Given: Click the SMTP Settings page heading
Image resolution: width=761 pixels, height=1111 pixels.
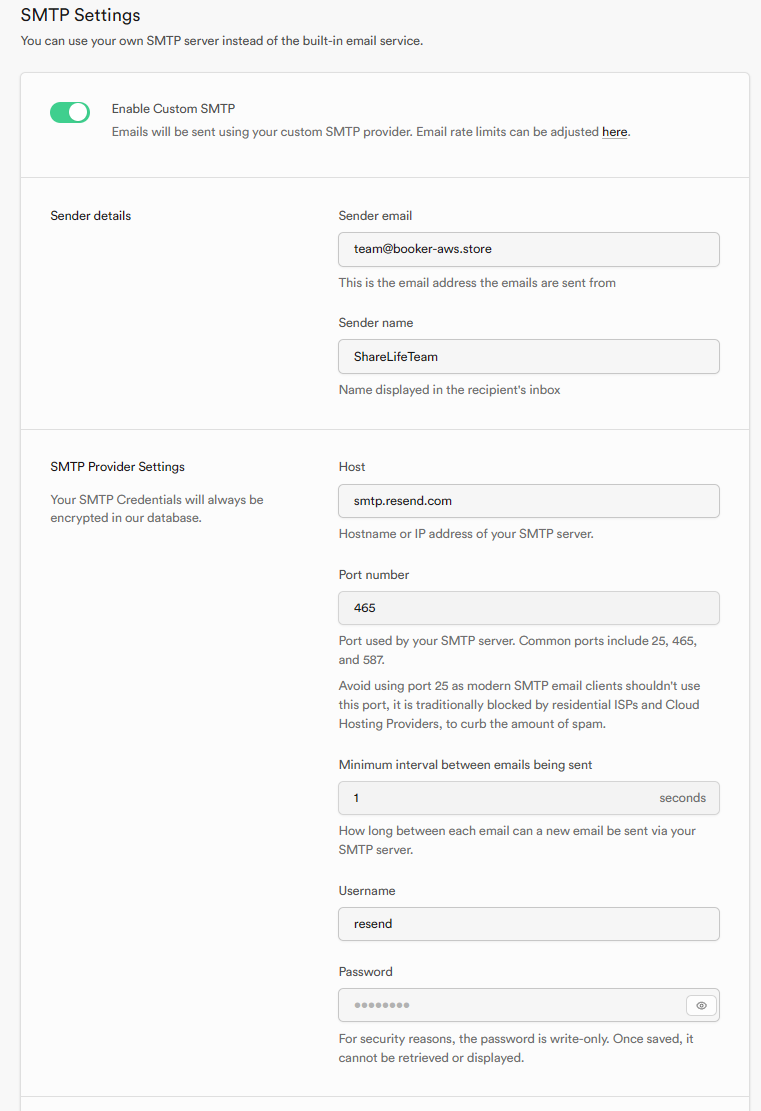Looking at the screenshot, I should point(80,15).
